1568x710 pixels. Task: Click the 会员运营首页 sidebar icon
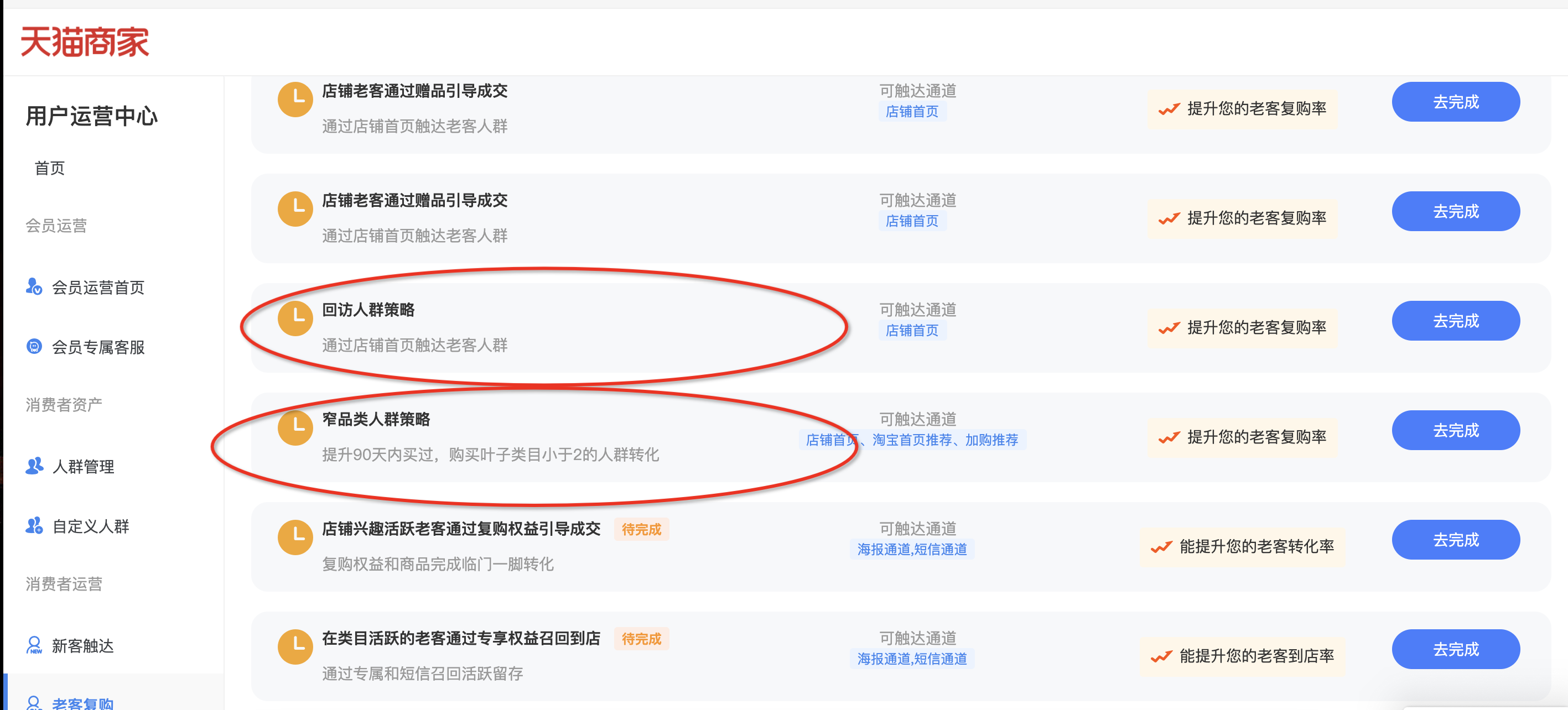tap(34, 286)
